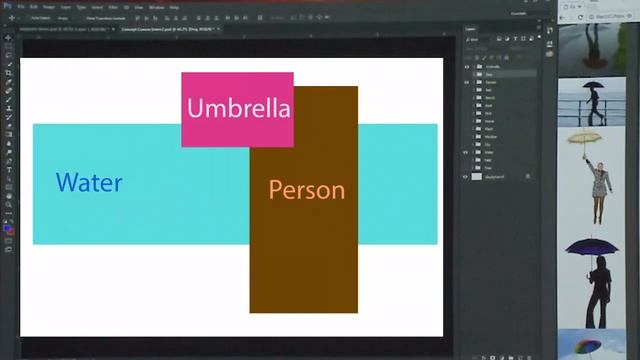Expand the Umbrella layer group
The width and height of the screenshot is (640, 360).
(x=474, y=67)
